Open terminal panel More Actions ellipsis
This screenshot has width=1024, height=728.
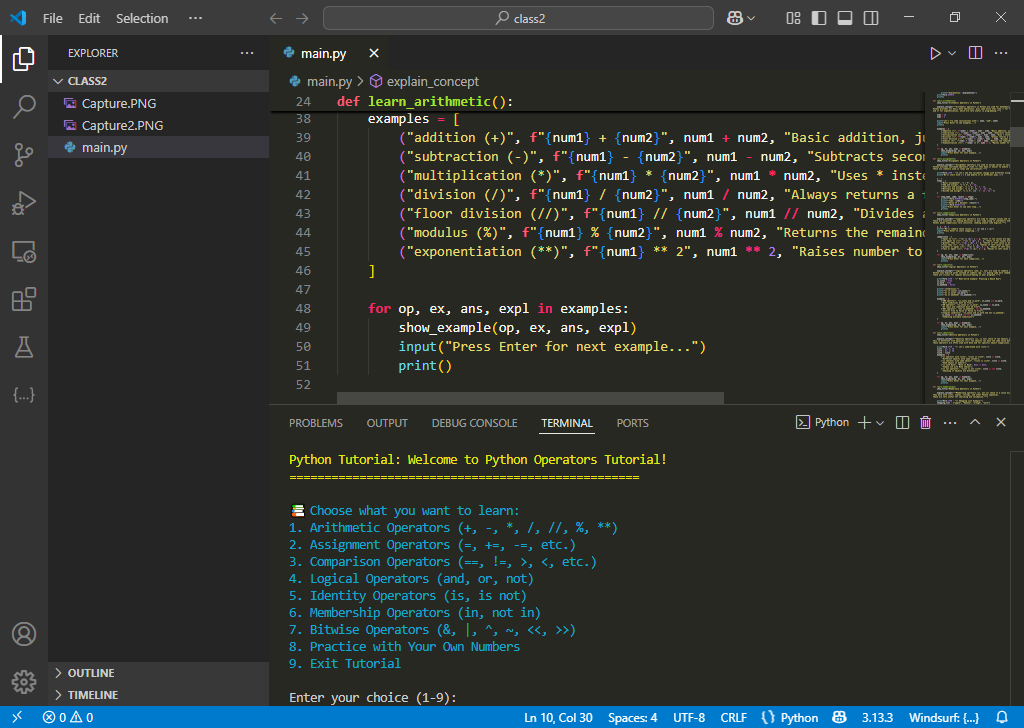point(950,422)
